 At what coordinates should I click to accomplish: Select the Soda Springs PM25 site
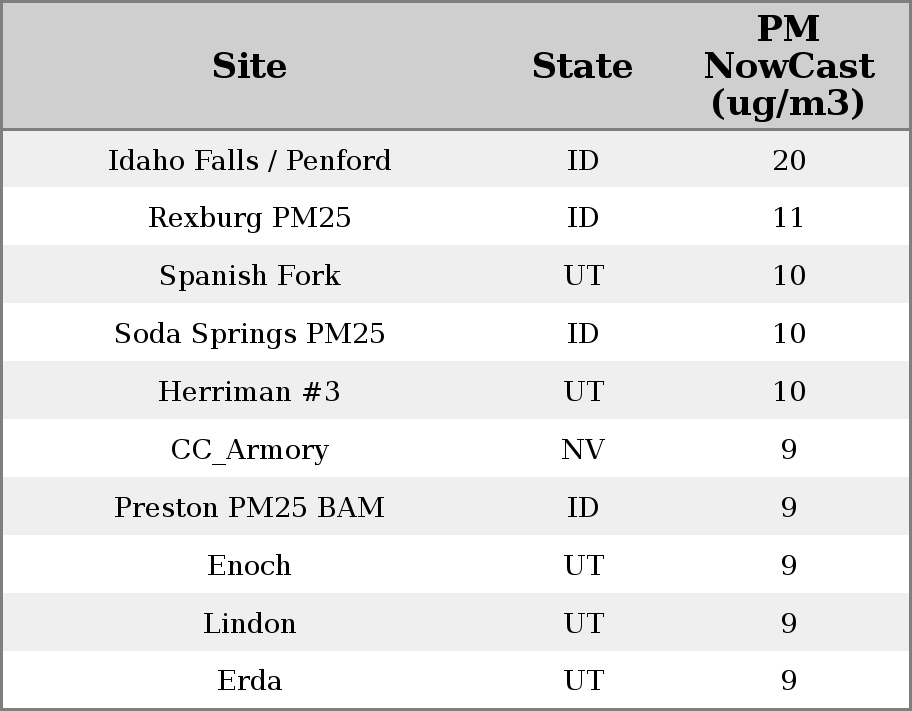(250, 334)
